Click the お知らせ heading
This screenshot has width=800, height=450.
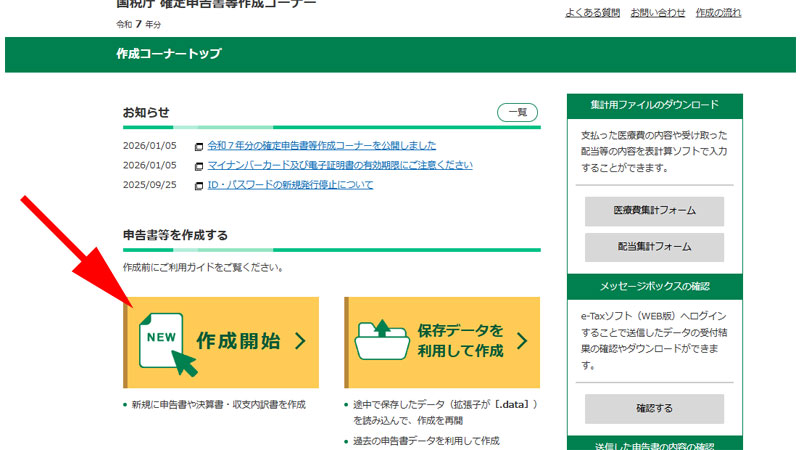click(146, 112)
